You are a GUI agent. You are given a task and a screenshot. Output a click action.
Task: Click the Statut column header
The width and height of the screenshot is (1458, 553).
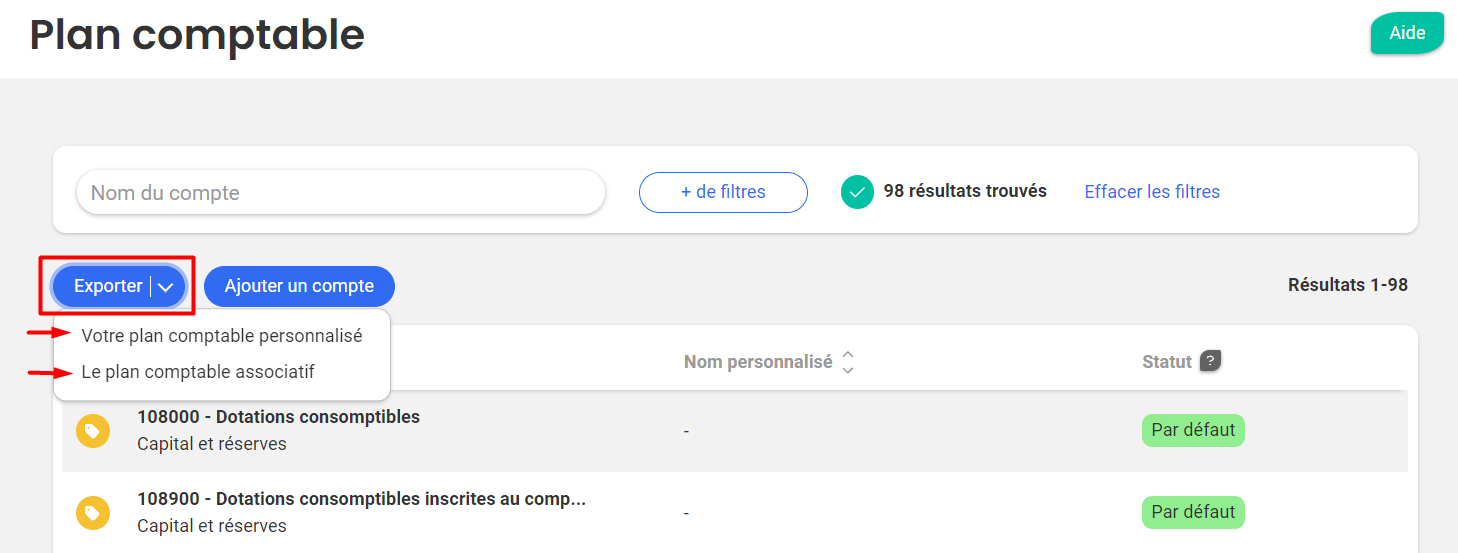point(1167,362)
